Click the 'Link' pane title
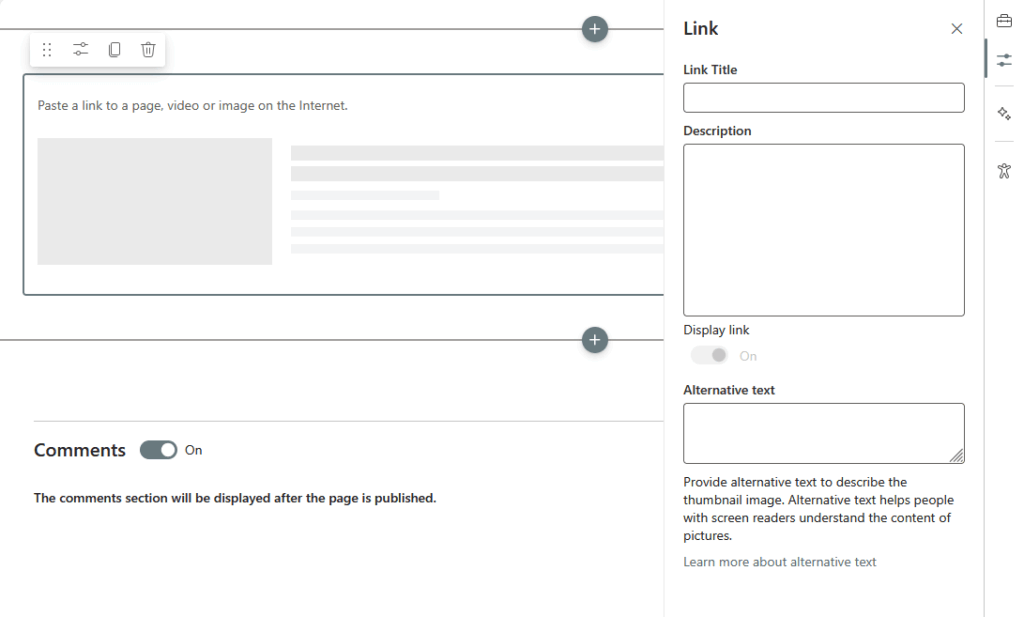The image size is (1024, 617). [x=701, y=29]
